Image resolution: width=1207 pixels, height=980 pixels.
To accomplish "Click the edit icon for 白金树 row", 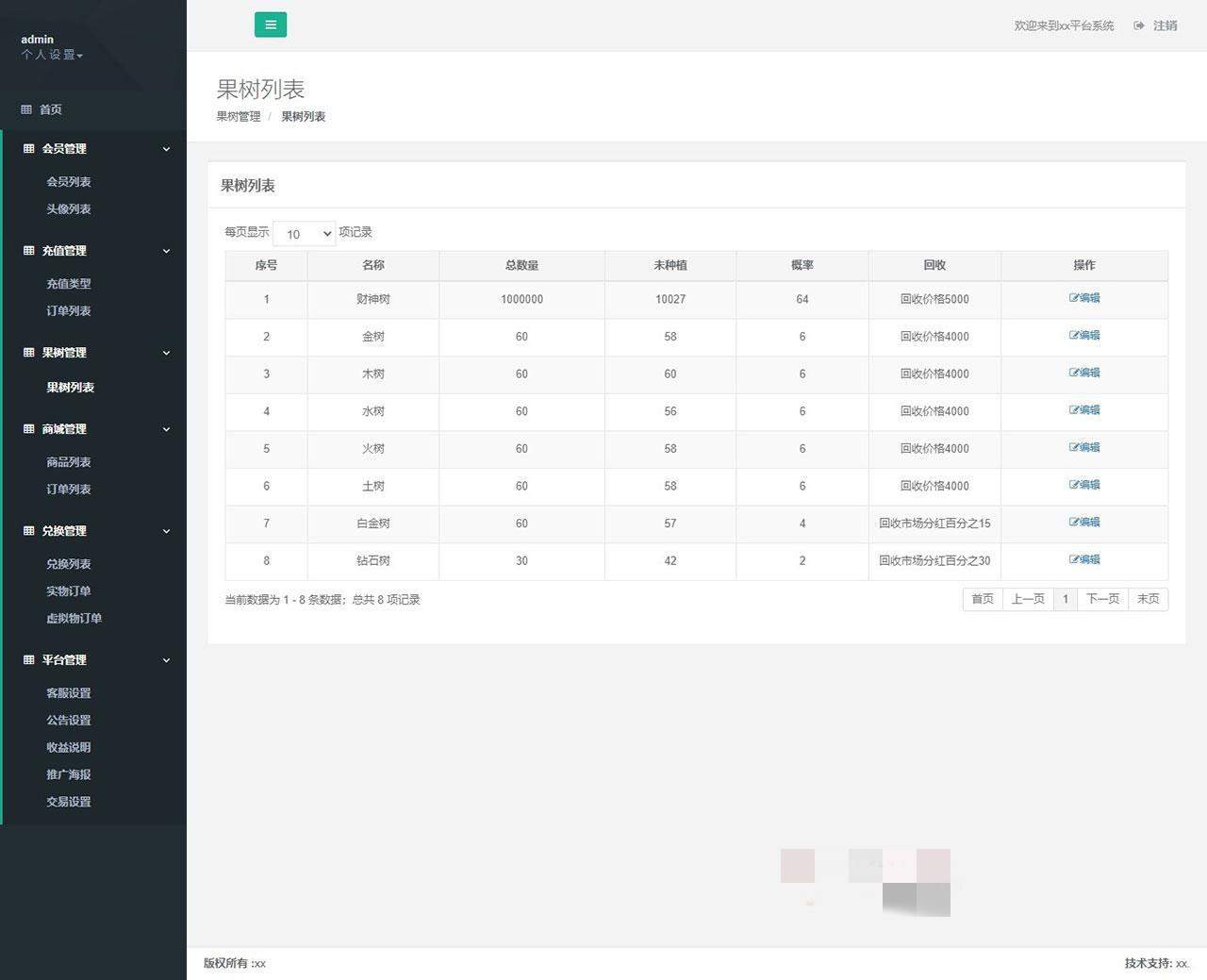I will pyautogui.click(x=1074, y=523).
